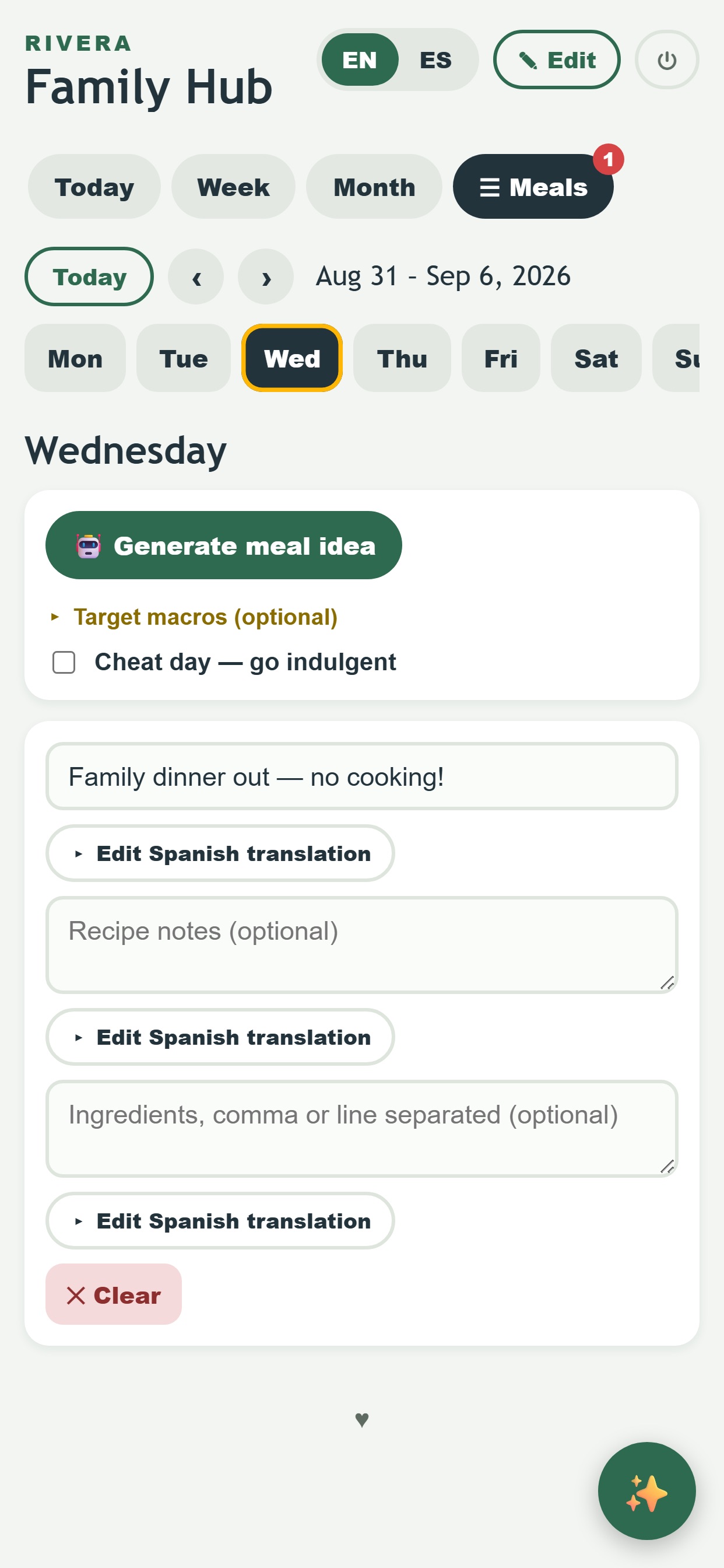724x1568 pixels.
Task: Click outlined Today button beside arrows
Action: coord(89,276)
